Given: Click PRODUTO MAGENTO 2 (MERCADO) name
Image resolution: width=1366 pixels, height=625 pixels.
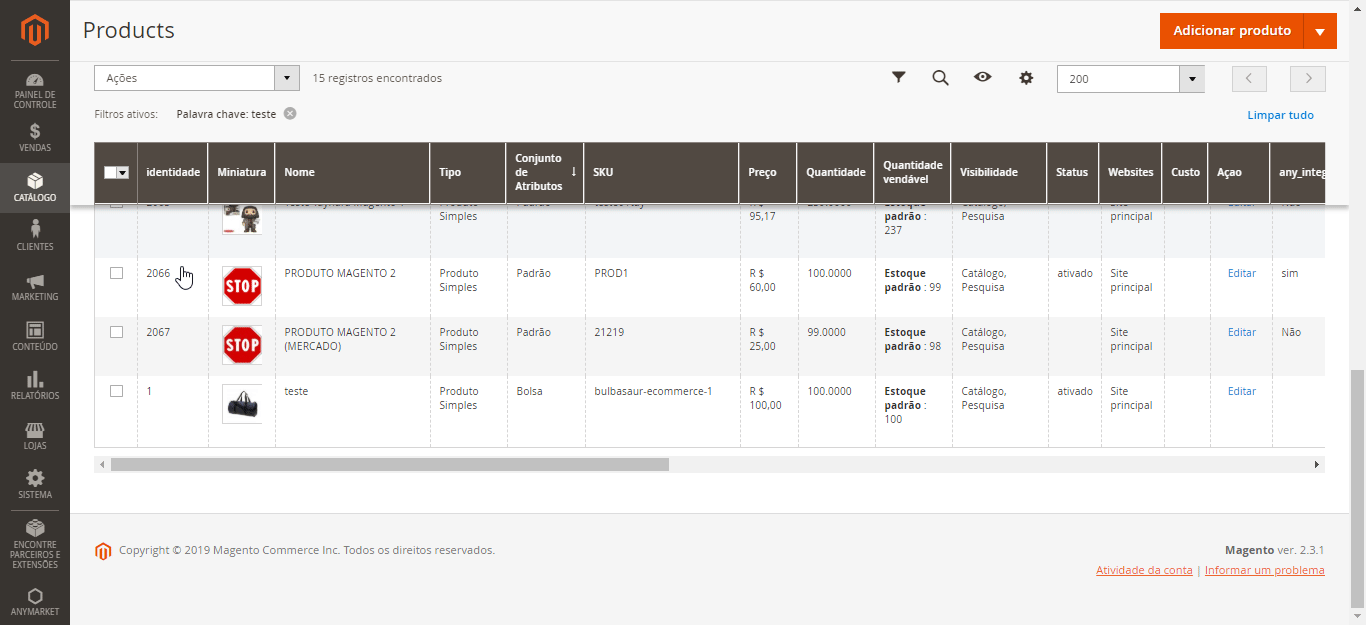Looking at the screenshot, I should coord(340,339).
